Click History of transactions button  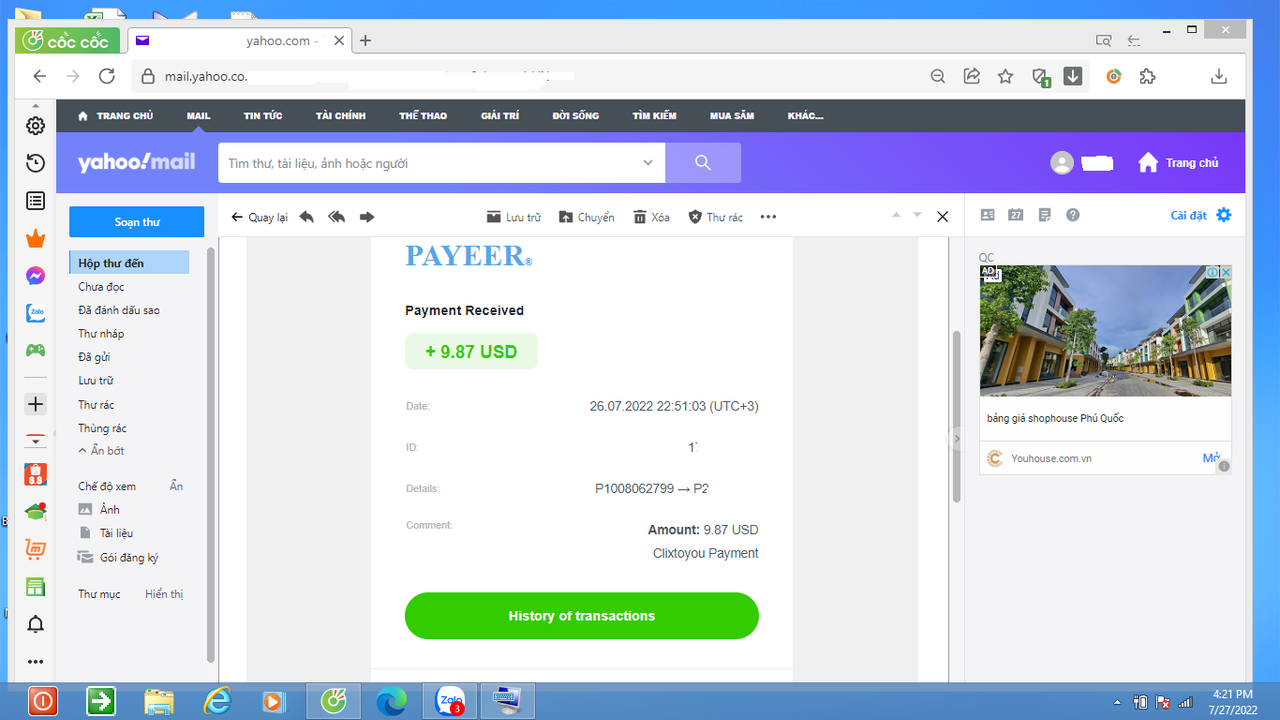click(x=582, y=616)
